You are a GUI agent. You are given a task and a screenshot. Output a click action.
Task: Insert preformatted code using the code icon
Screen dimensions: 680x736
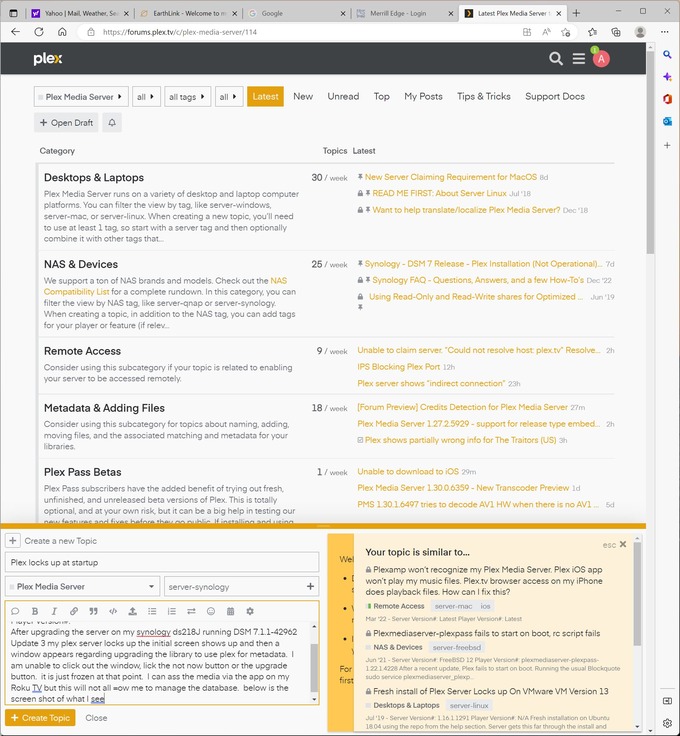pyautogui.click(x=113, y=611)
